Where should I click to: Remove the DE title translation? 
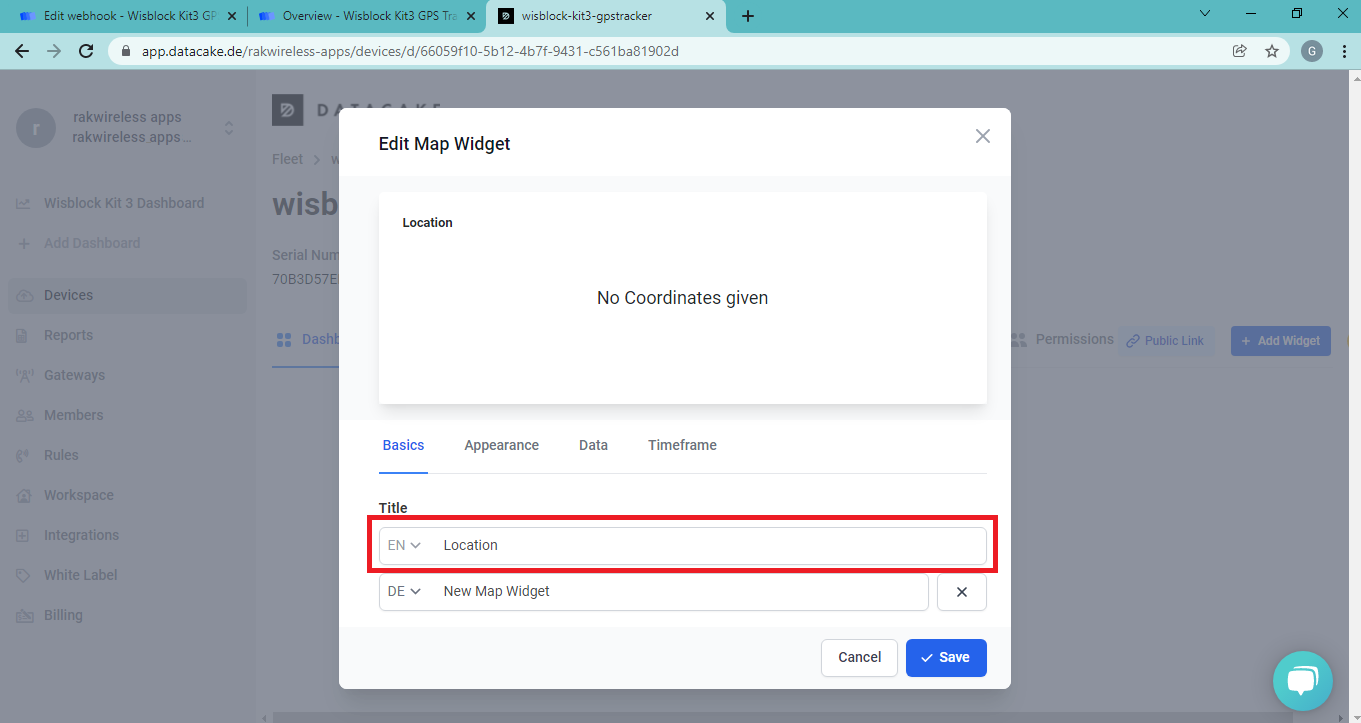click(x=961, y=592)
